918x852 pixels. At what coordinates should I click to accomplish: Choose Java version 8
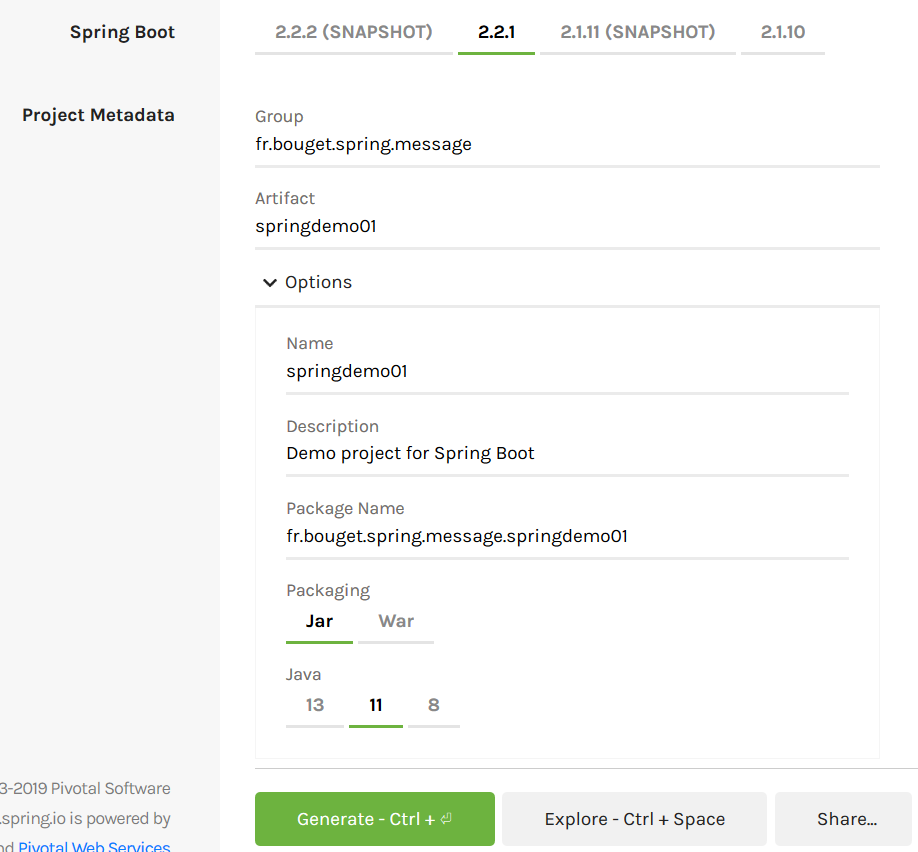[433, 705]
